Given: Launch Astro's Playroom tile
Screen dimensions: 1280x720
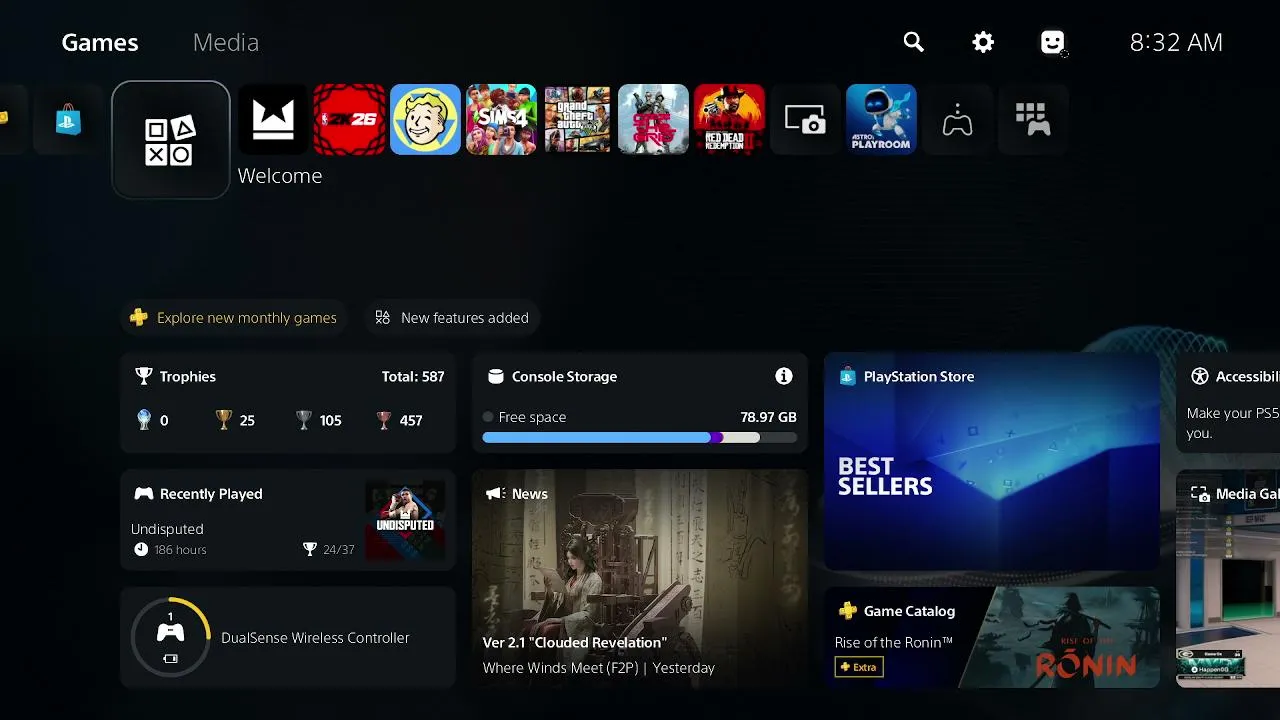Looking at the screenshot, I should [881, 120].
